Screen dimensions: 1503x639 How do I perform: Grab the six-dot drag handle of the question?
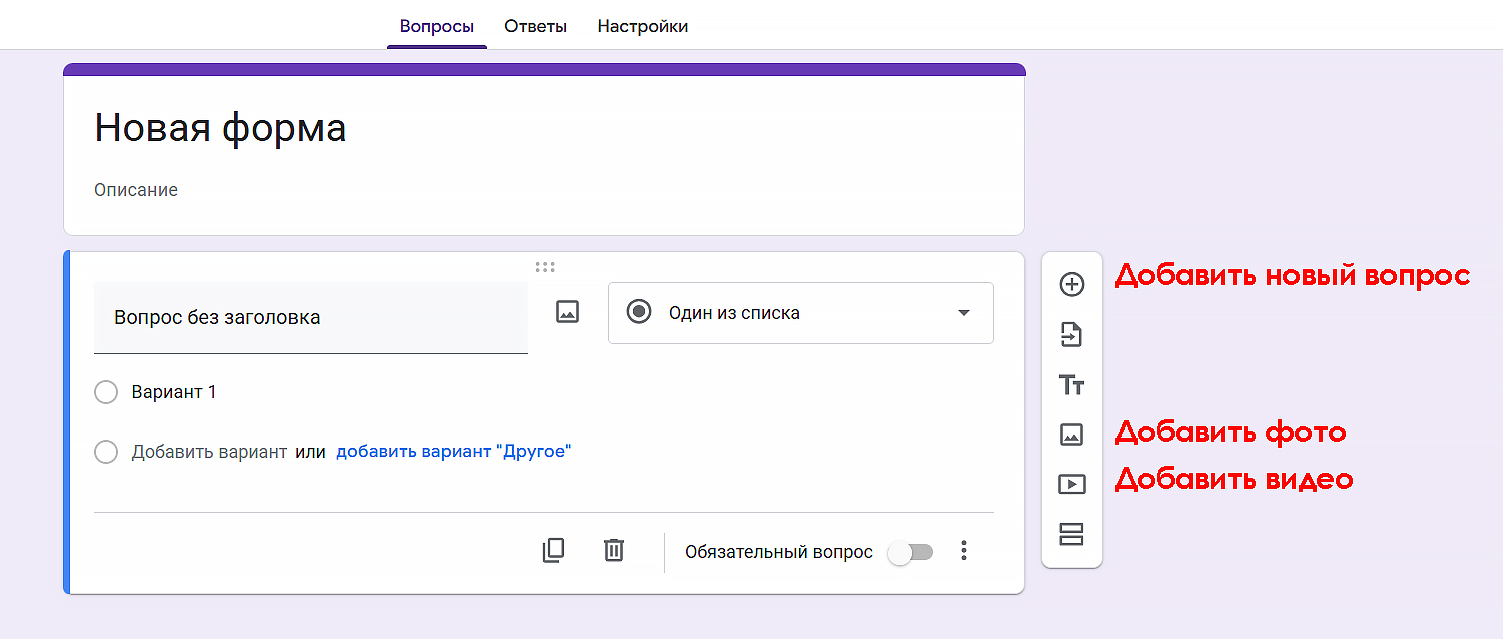[x=545, y=267]
